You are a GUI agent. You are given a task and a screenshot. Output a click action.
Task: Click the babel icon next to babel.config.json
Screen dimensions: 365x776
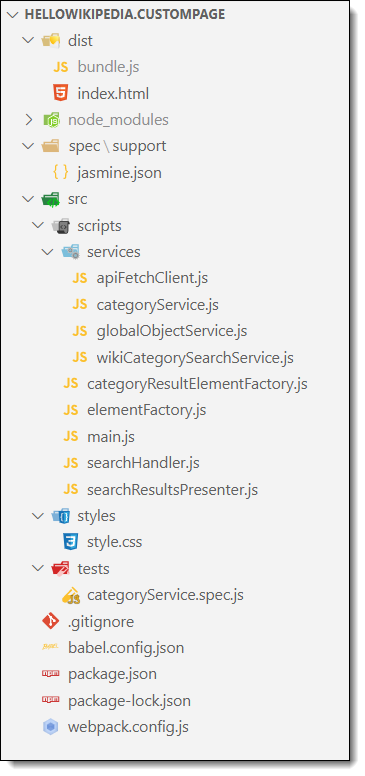(50, 647)
